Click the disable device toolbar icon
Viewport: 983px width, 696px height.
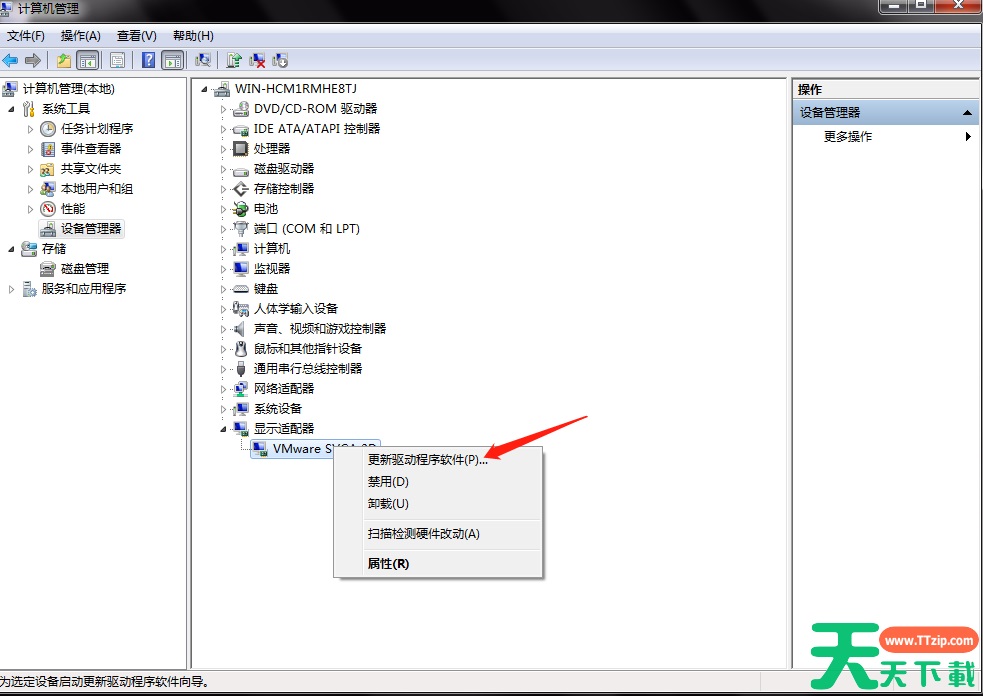point(280,60)
